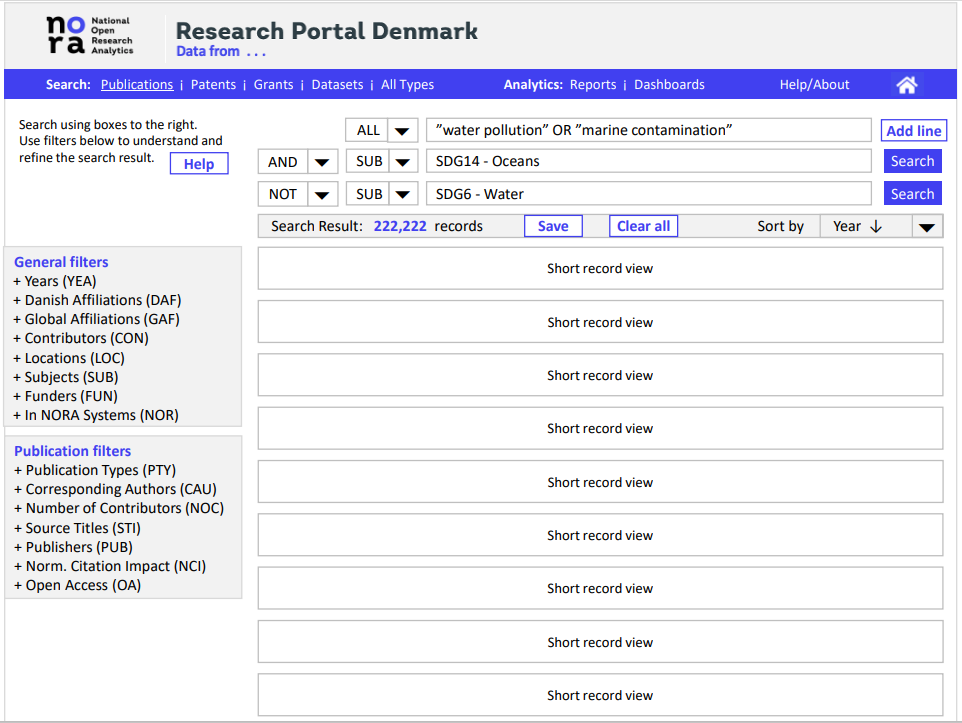Screen dimensions: 962x723
Task: Expand the Danish Affiliations (DAF) filter
Action: (x=97, y=300)
